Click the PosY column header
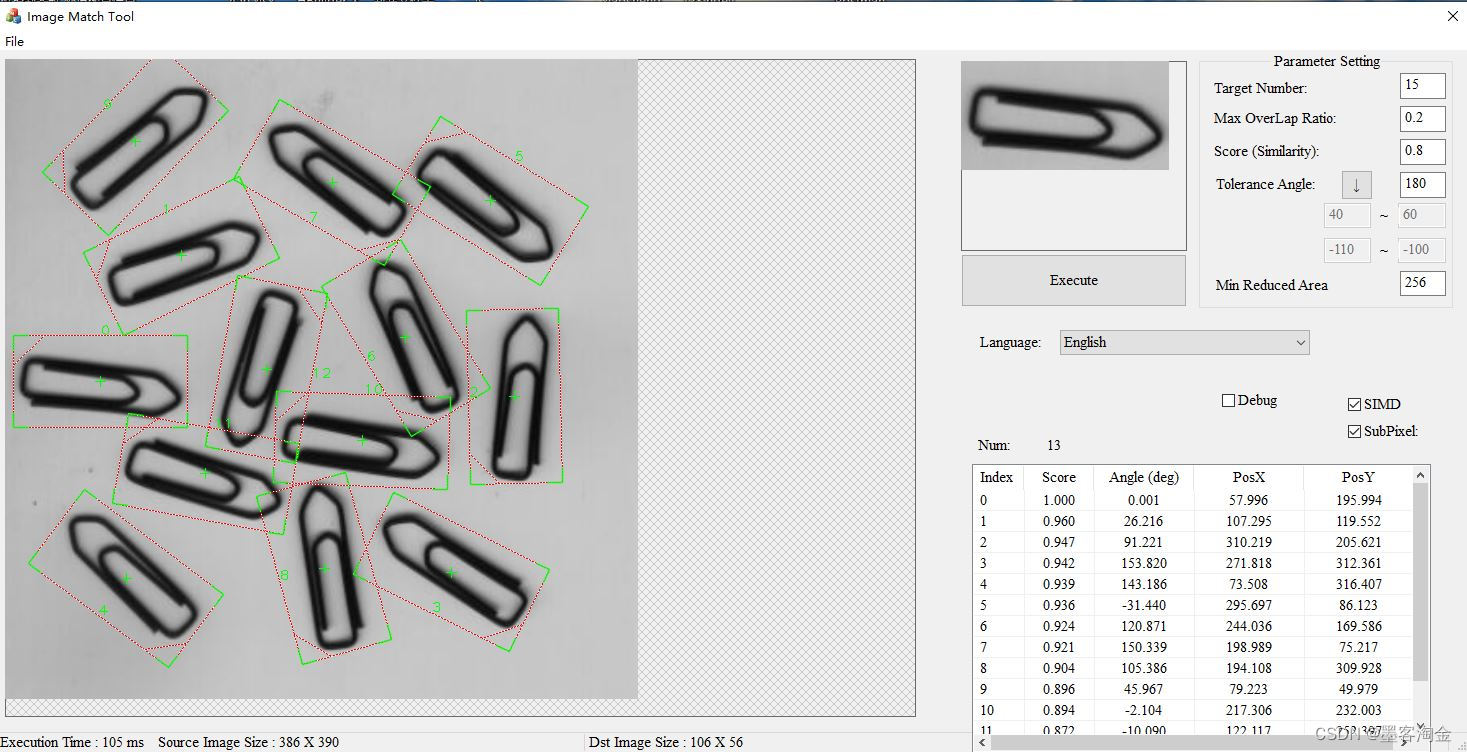Viewport: 1467px width, 752px height. click(x=1358, y=477)
